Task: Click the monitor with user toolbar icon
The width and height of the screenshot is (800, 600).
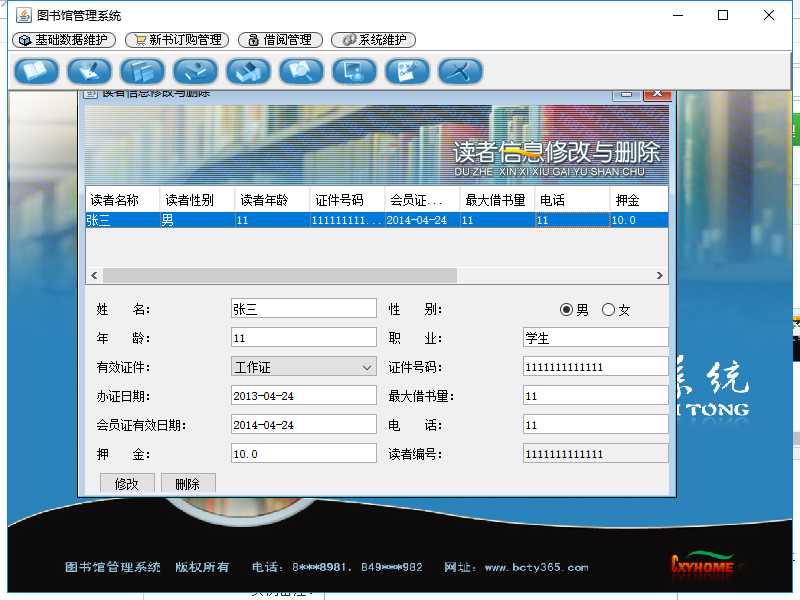Action: tap(354, 72)
